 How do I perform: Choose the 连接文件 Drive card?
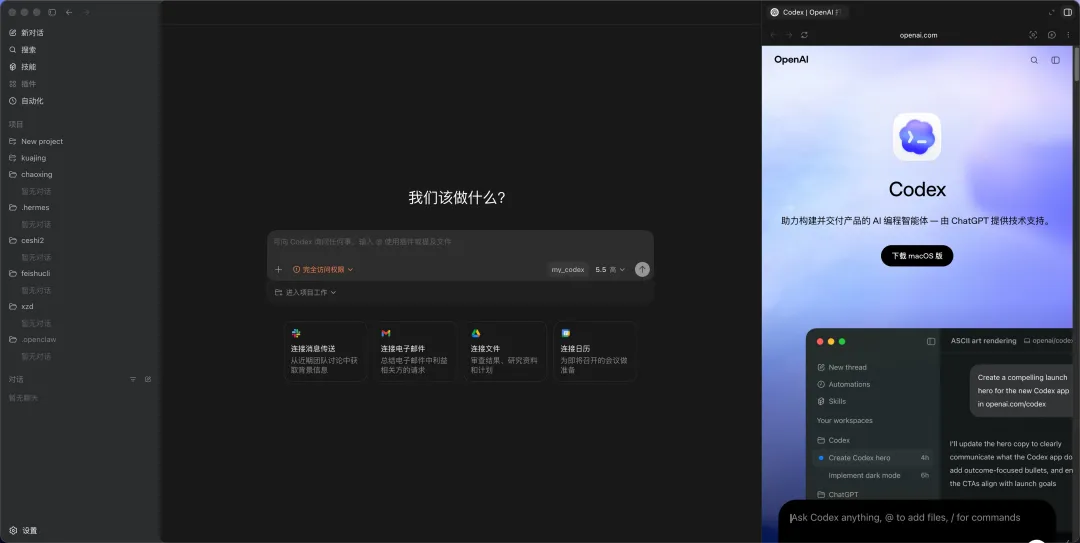505,351
